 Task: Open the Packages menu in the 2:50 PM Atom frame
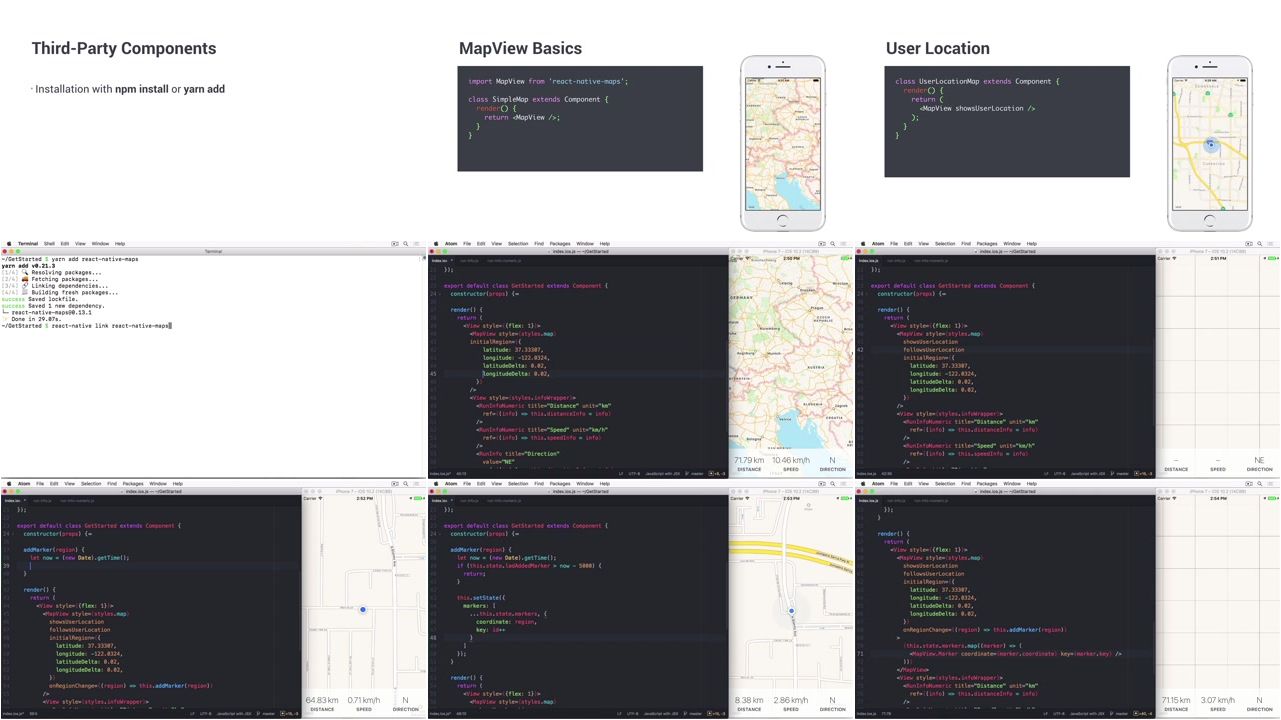coord(560,244)
